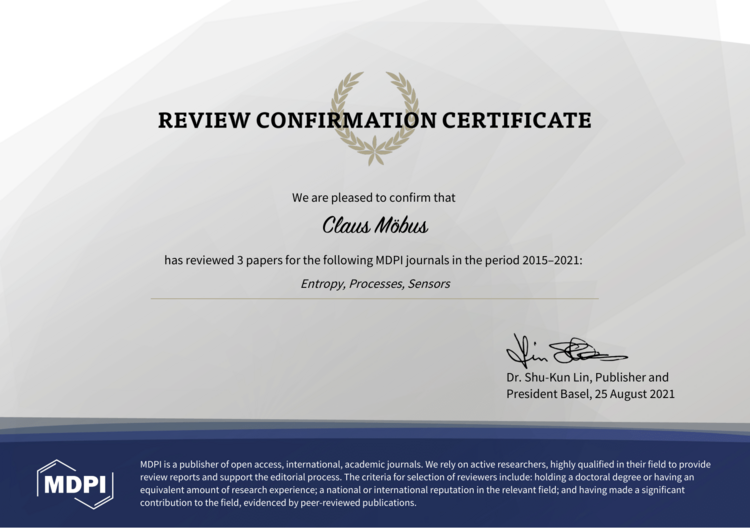Click footer line starting "contribution to the field, evidenced"

coord(278,503)
